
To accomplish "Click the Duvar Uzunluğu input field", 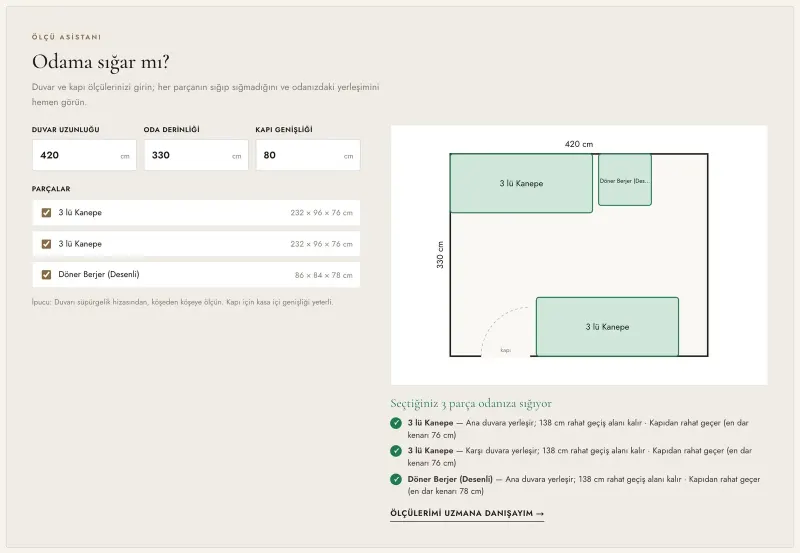I will pyautogui.click(x=84, y=155).
